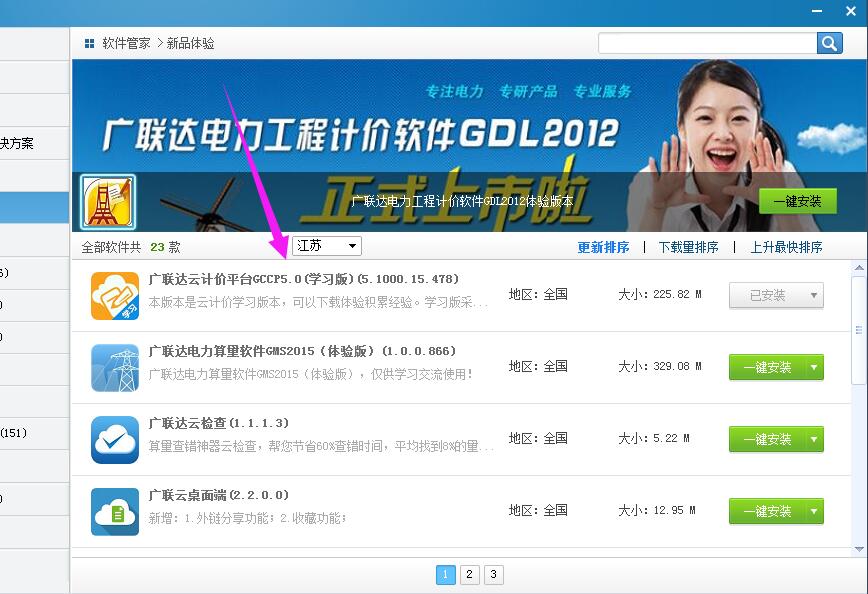Image resolution: width=868 pixels, height=594 pixels.
Task: Click the search magnifier button
Action: click(x=829, y=43)
